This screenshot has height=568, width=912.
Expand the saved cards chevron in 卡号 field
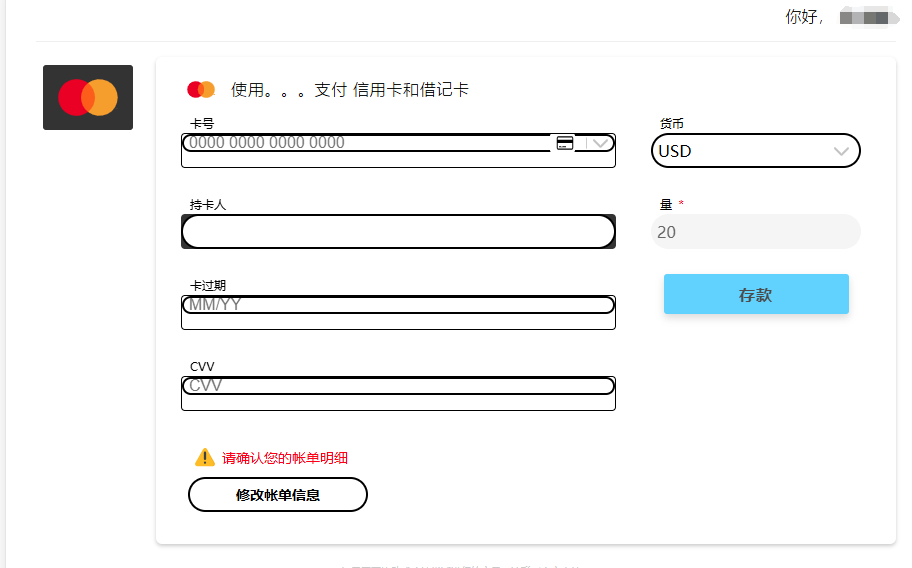pyautogui.click(x=600, y=143)
